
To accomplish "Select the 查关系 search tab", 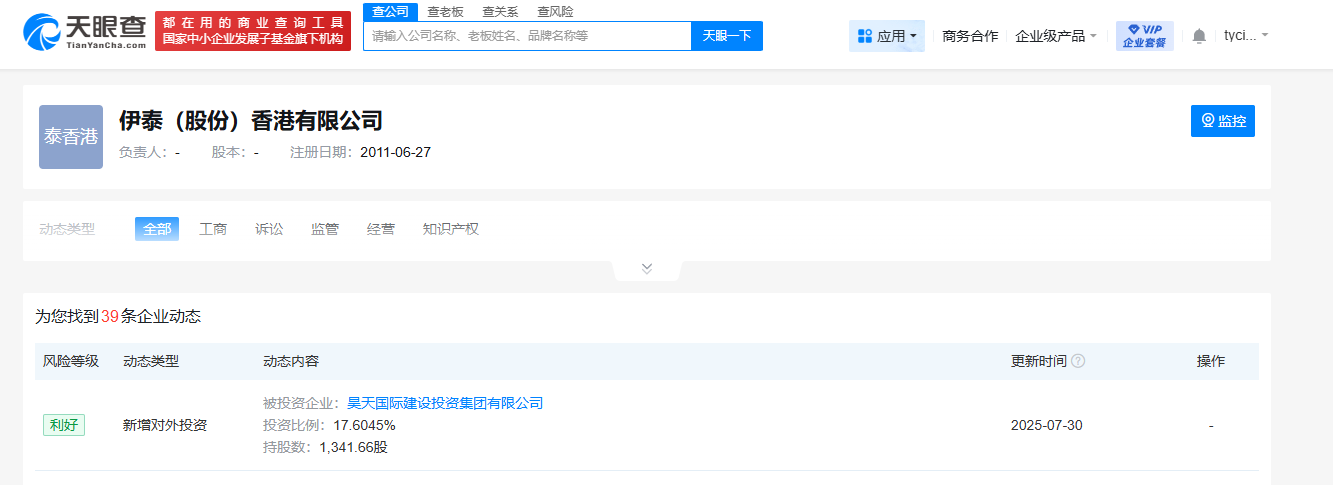I will 500,12.
